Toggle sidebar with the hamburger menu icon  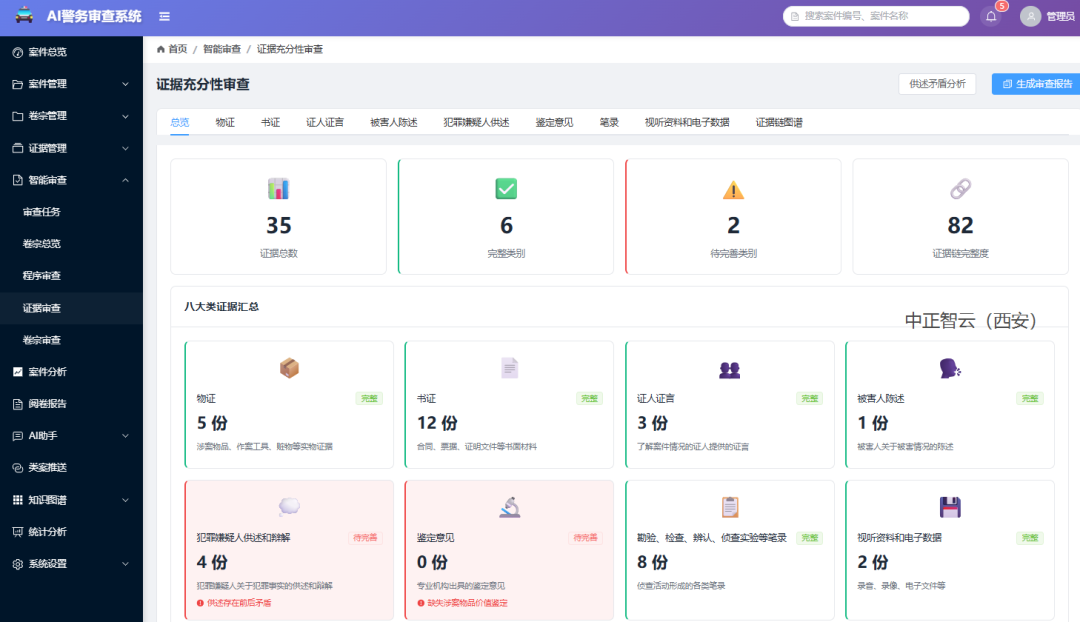164,17
